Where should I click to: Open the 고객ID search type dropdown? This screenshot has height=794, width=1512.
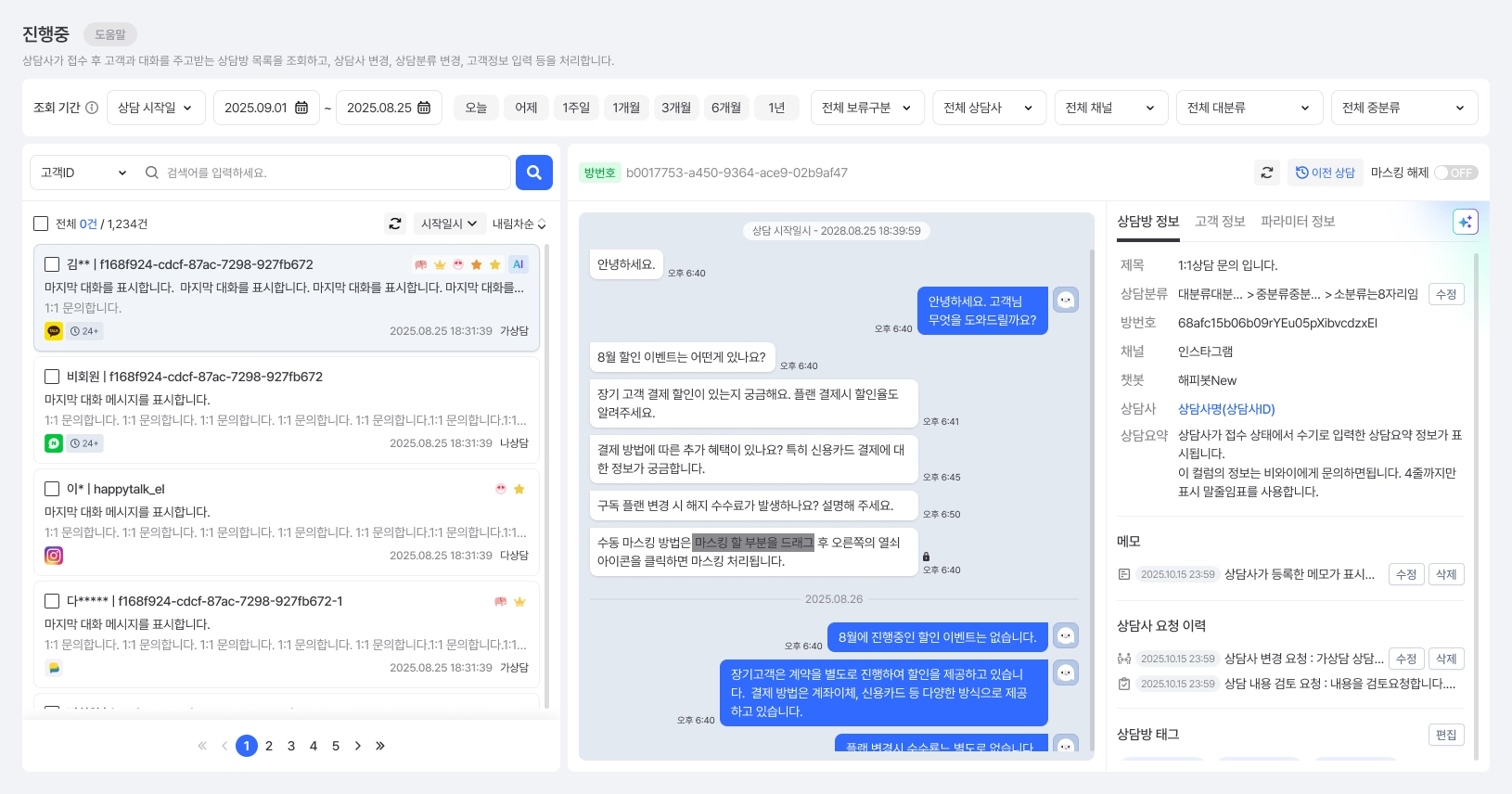(x=83, y=173)
